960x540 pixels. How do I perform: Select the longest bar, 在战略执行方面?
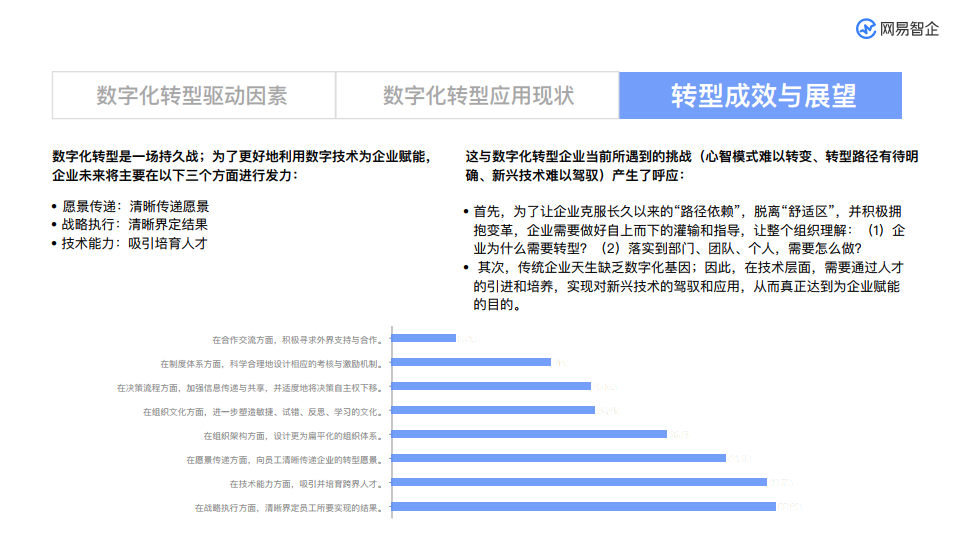583,506
